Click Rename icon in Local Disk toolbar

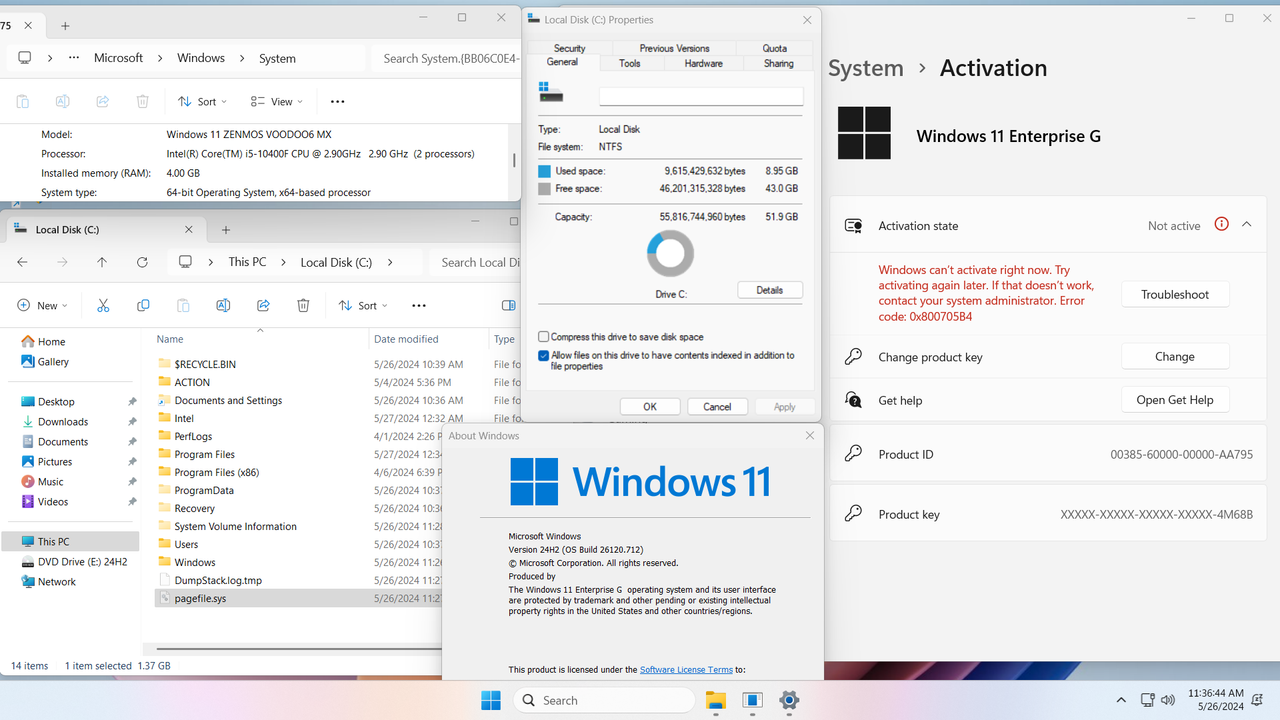pos(223,305)
